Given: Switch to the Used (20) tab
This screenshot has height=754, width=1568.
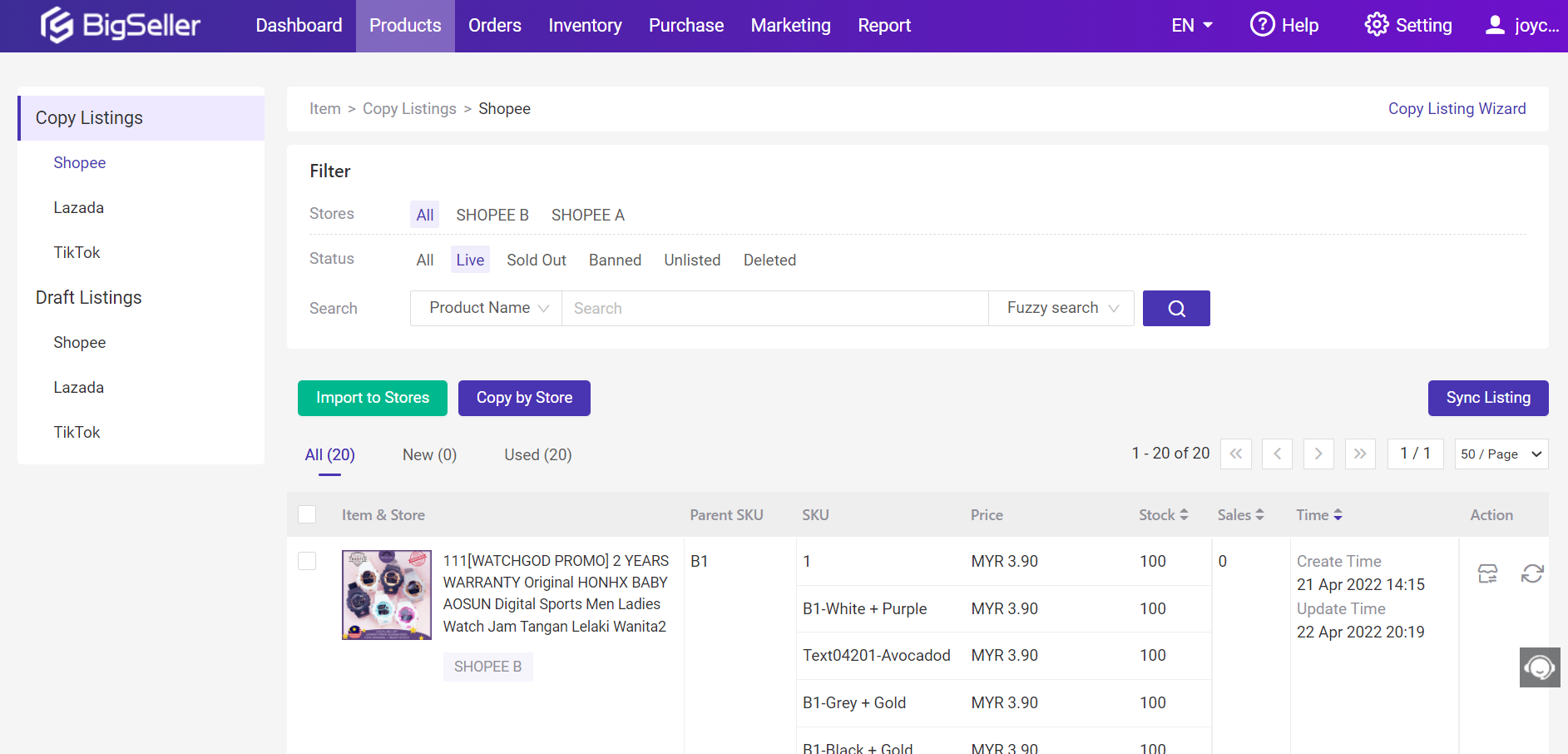Looking at the screenshot, I should (x=537, y=455).
